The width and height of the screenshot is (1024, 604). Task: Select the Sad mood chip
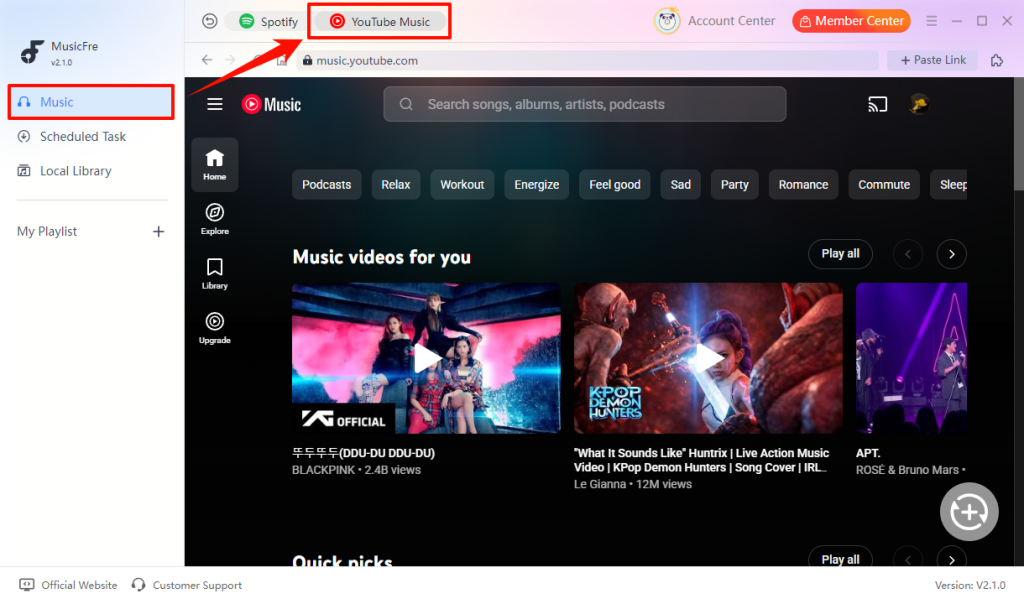[680, 185]
